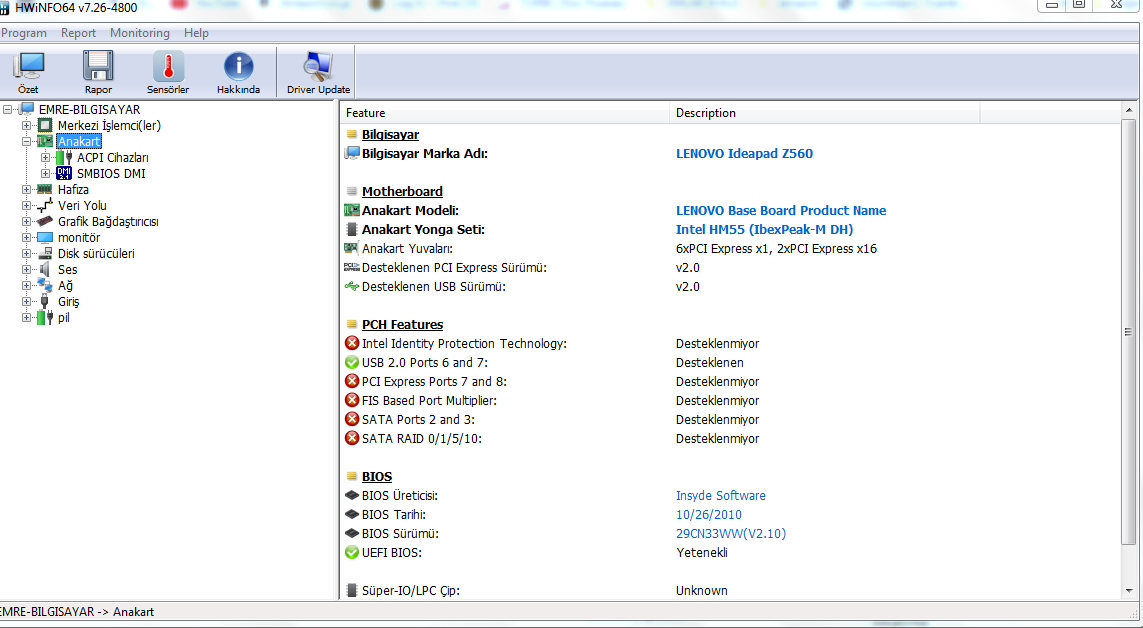This screenshot has width=1143, height=628.
Task: Click the vertical scrollbar thumb
Action: [1128, 331]
